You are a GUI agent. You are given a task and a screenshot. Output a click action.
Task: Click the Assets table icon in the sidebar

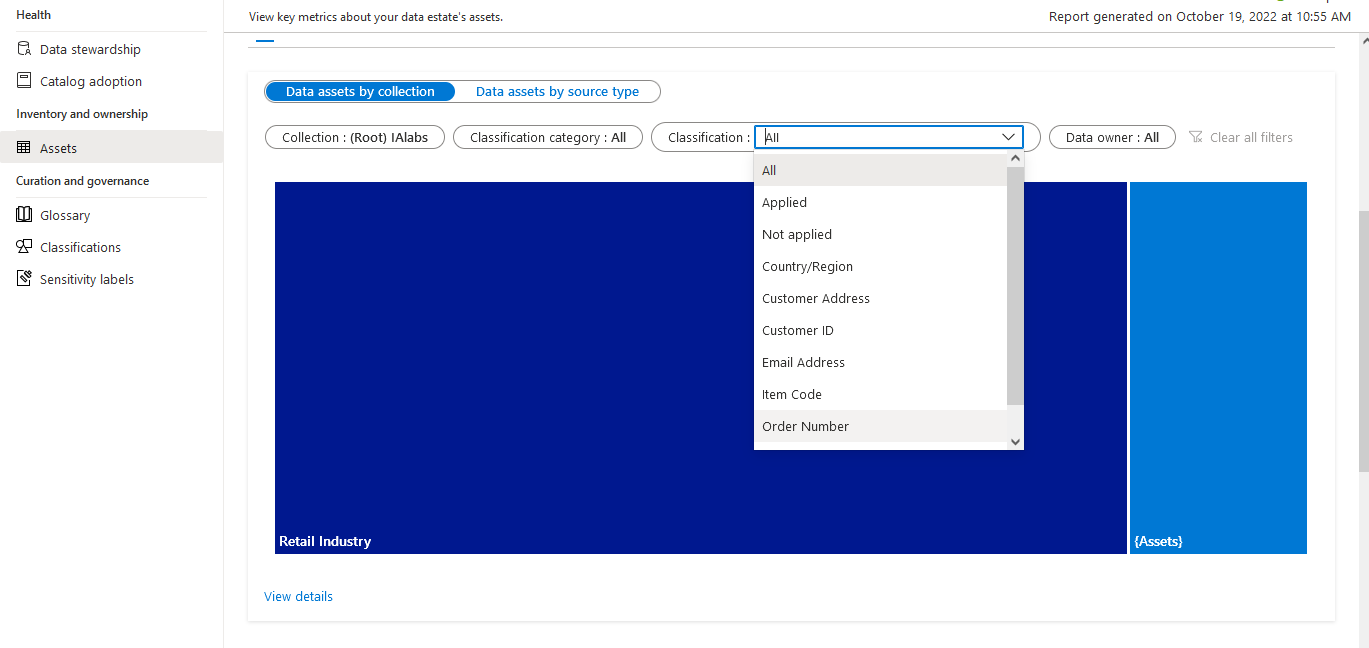point(24,148)
